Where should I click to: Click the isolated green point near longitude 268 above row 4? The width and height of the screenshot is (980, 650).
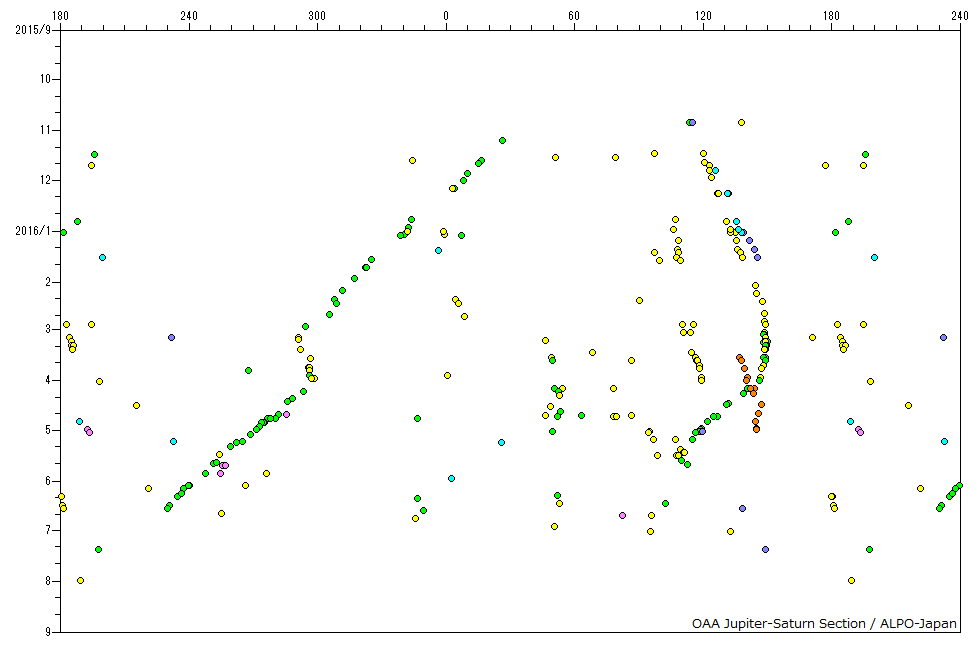248,371
